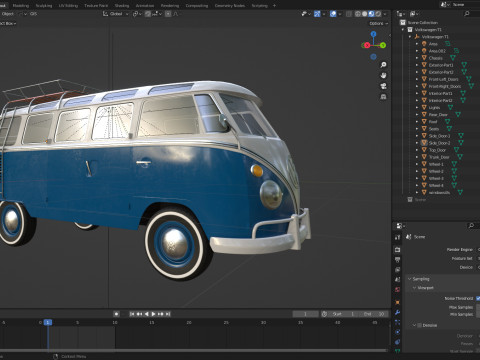The image size is (480, 360).
Task: Toggle snapping magnet icon
Action: click(148, 14)
